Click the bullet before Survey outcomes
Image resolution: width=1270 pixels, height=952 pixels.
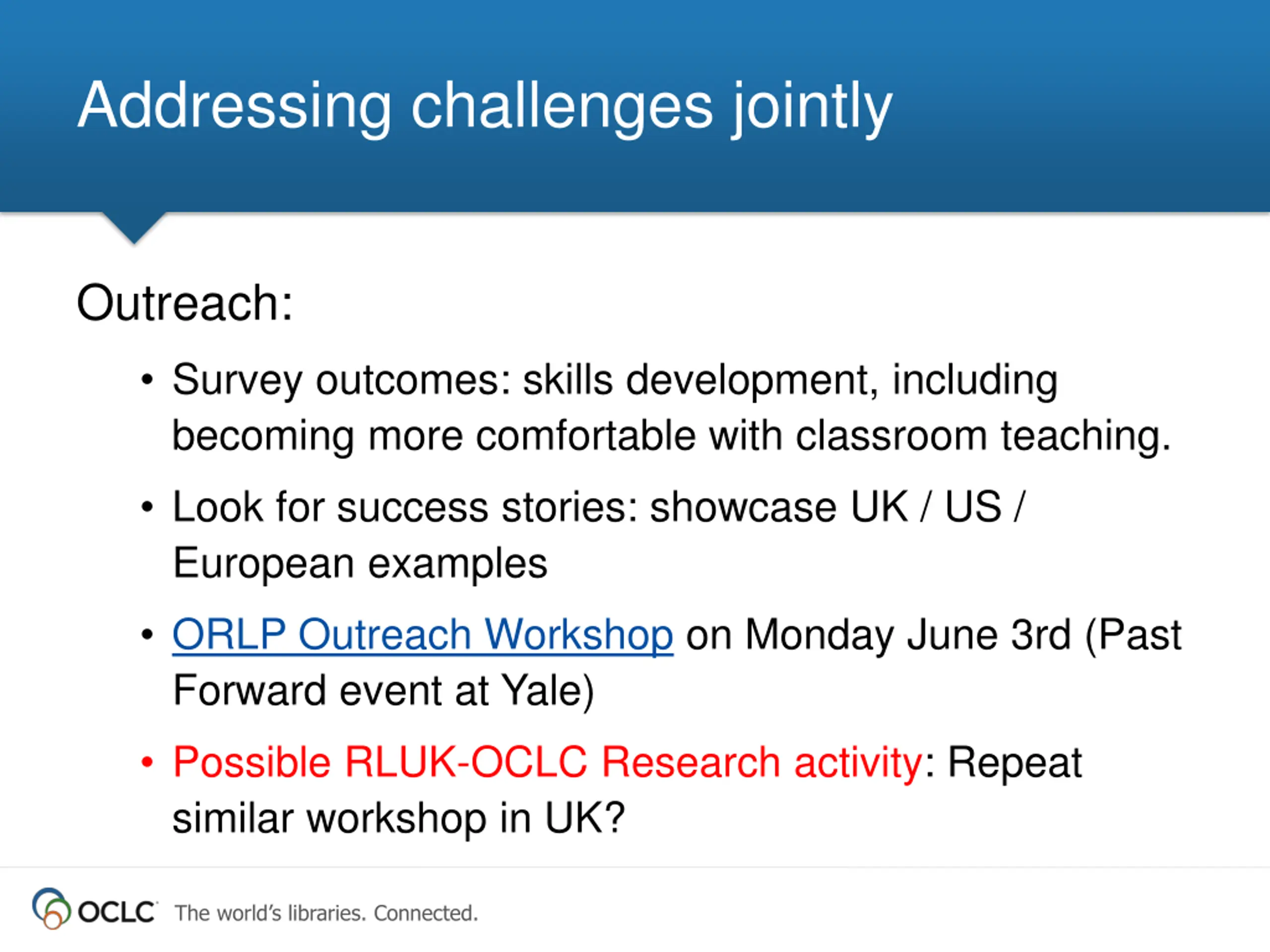(x=147, y=380)
